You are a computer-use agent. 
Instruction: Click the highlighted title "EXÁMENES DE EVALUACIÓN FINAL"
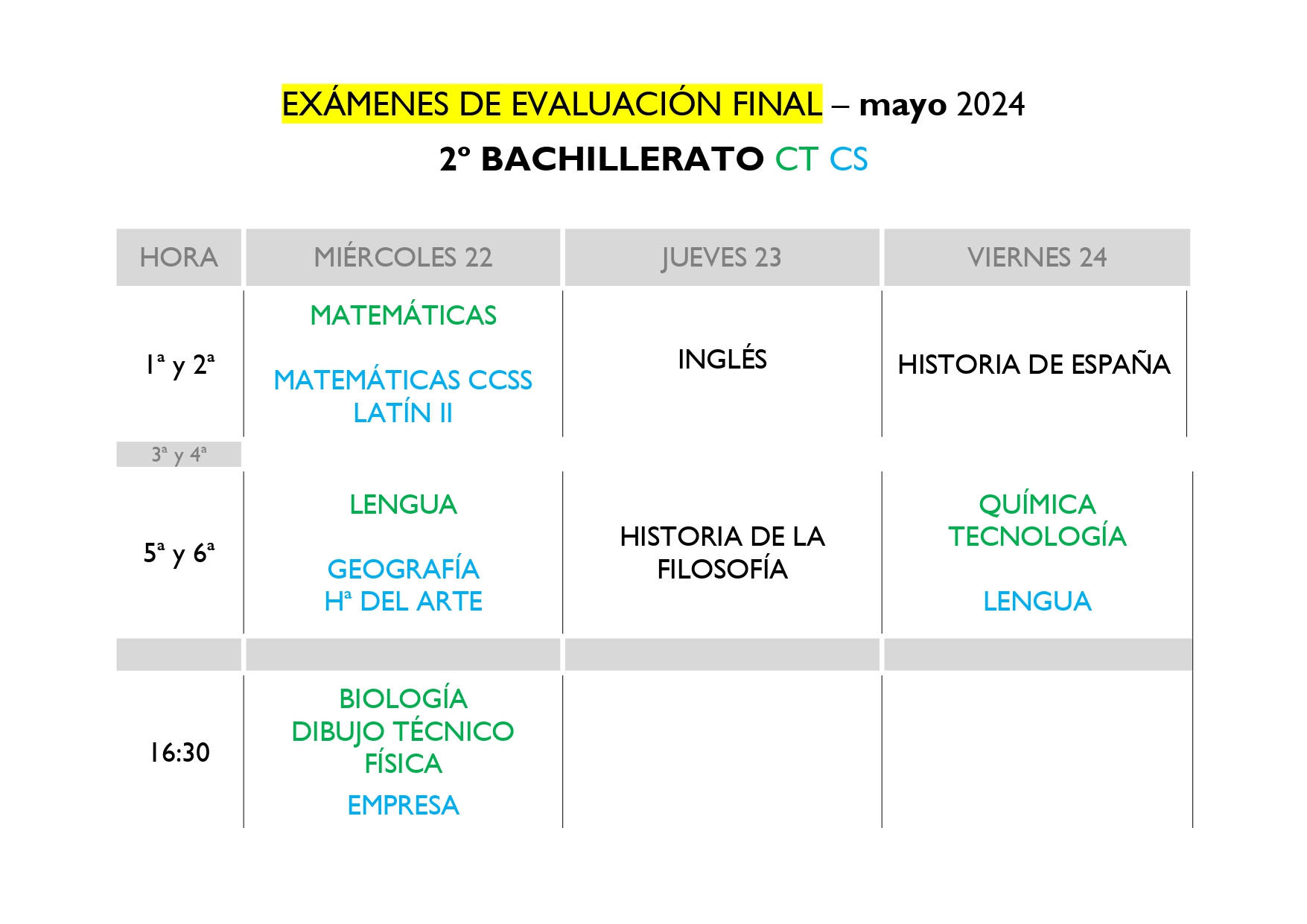tap(551, 103)
